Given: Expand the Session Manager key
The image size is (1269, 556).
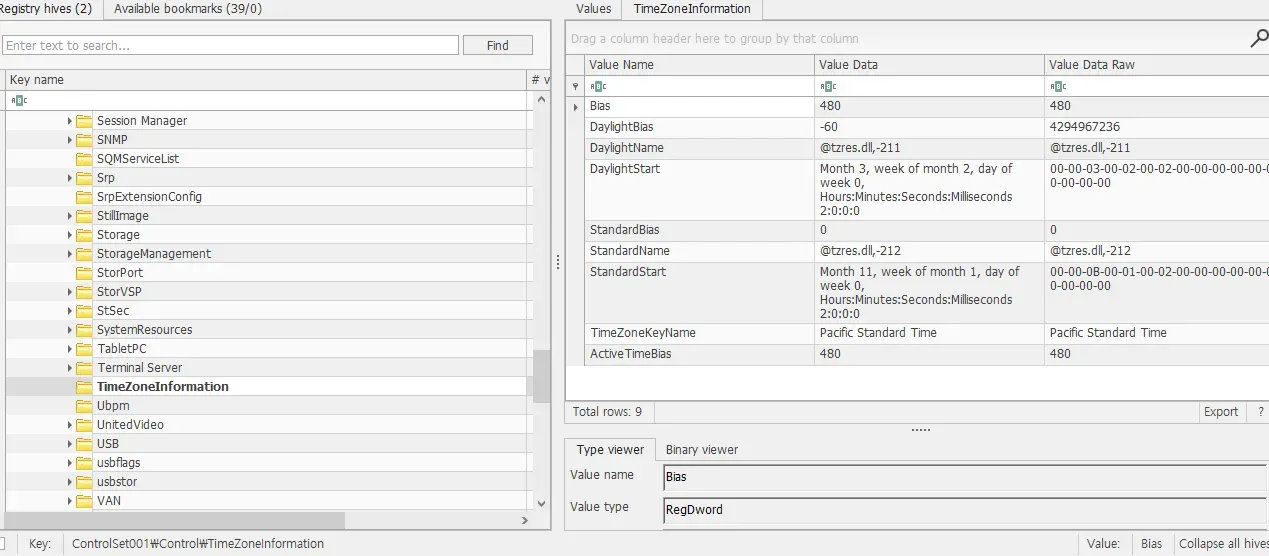Looking at the screenshot, I should click(x=70, y=121).
